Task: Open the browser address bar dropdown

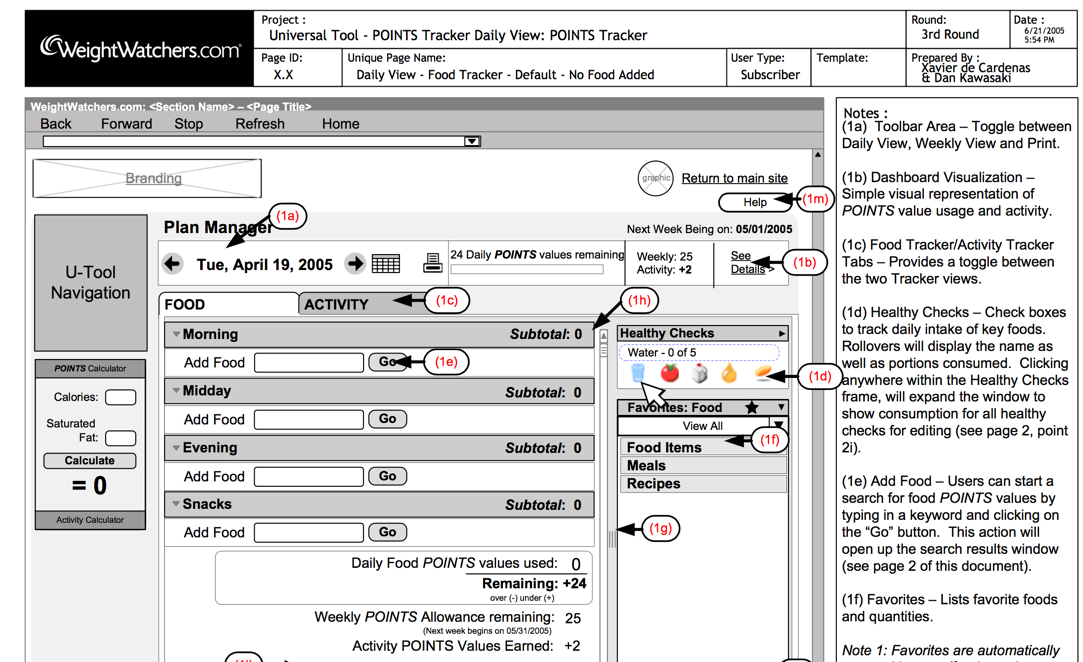Action: [472, 141]
